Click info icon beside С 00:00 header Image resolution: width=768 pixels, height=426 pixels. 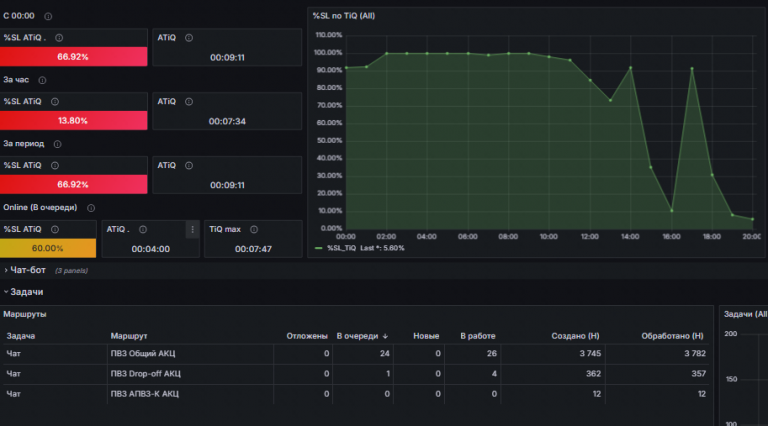point(48,16)
